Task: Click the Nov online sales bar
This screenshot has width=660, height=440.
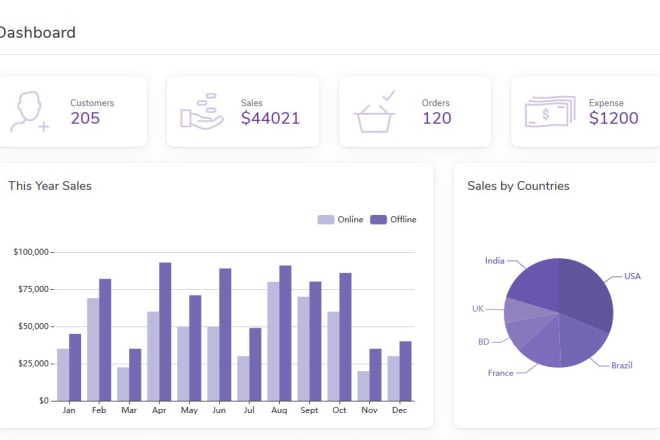Action: [364, 386]
